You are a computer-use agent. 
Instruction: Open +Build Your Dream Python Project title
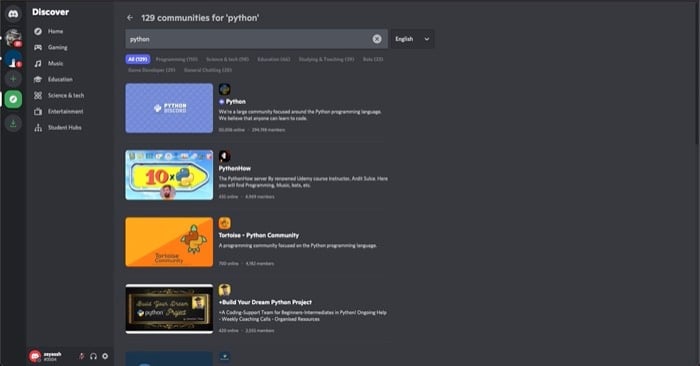pos(265,302)
